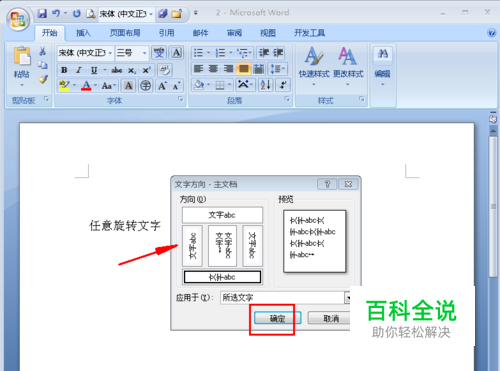The width and height of the screenshot is (500, 371).
Task: Open font name dropdown in ribbon
Action: pos(110,53)
